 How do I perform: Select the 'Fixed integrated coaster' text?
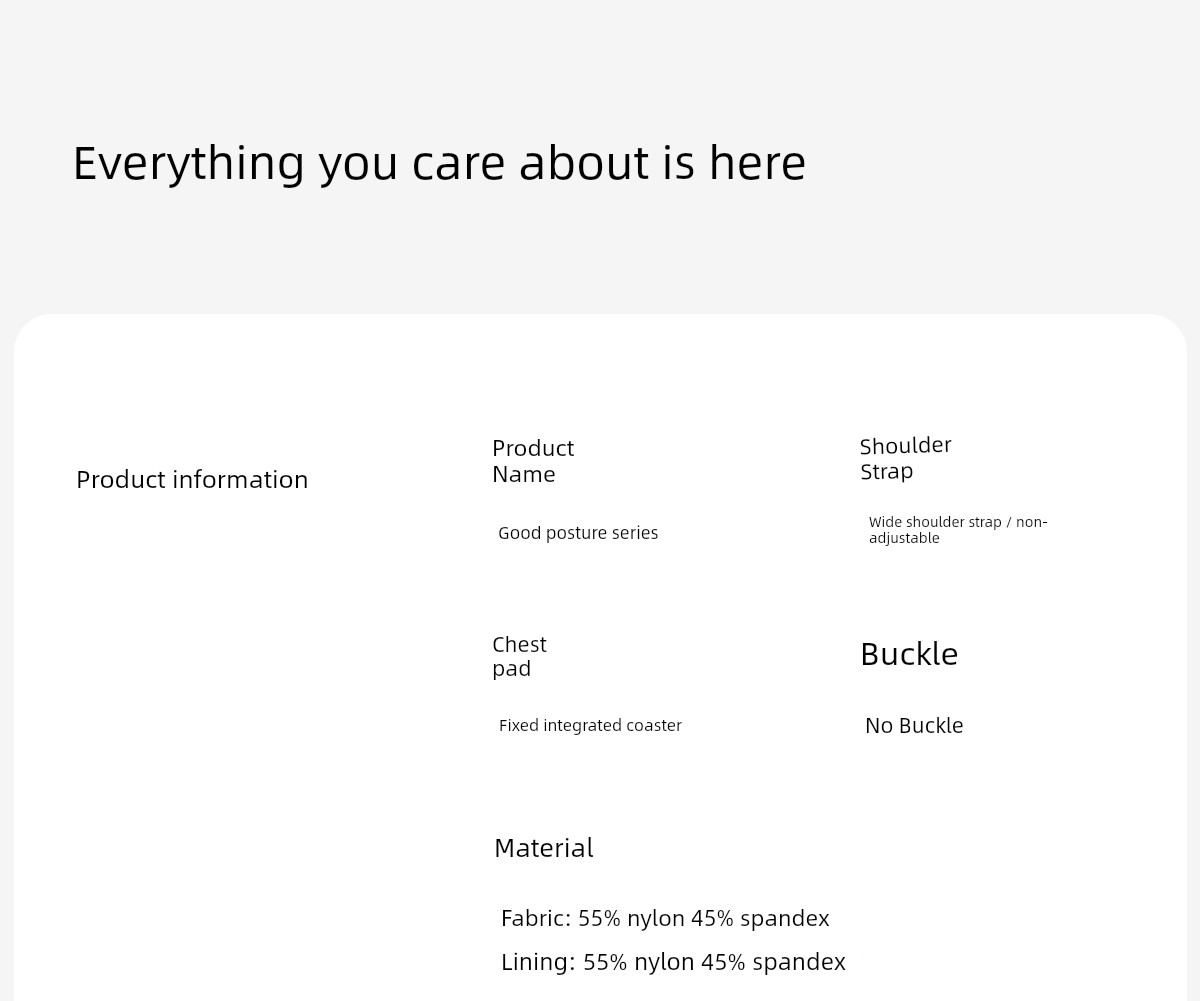point(590,725)
